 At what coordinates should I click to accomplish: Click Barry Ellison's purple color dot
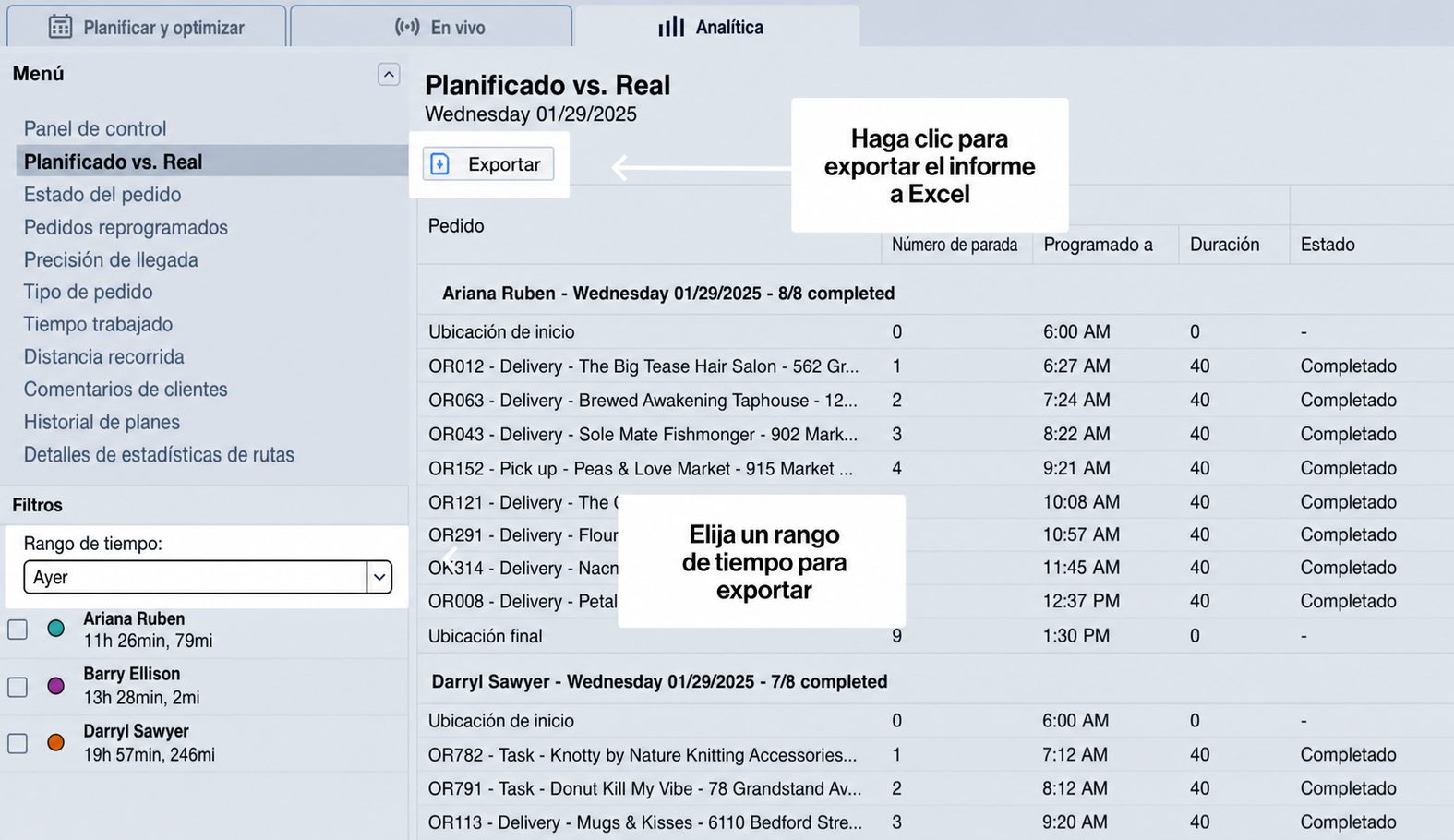[x=56, y=686]
